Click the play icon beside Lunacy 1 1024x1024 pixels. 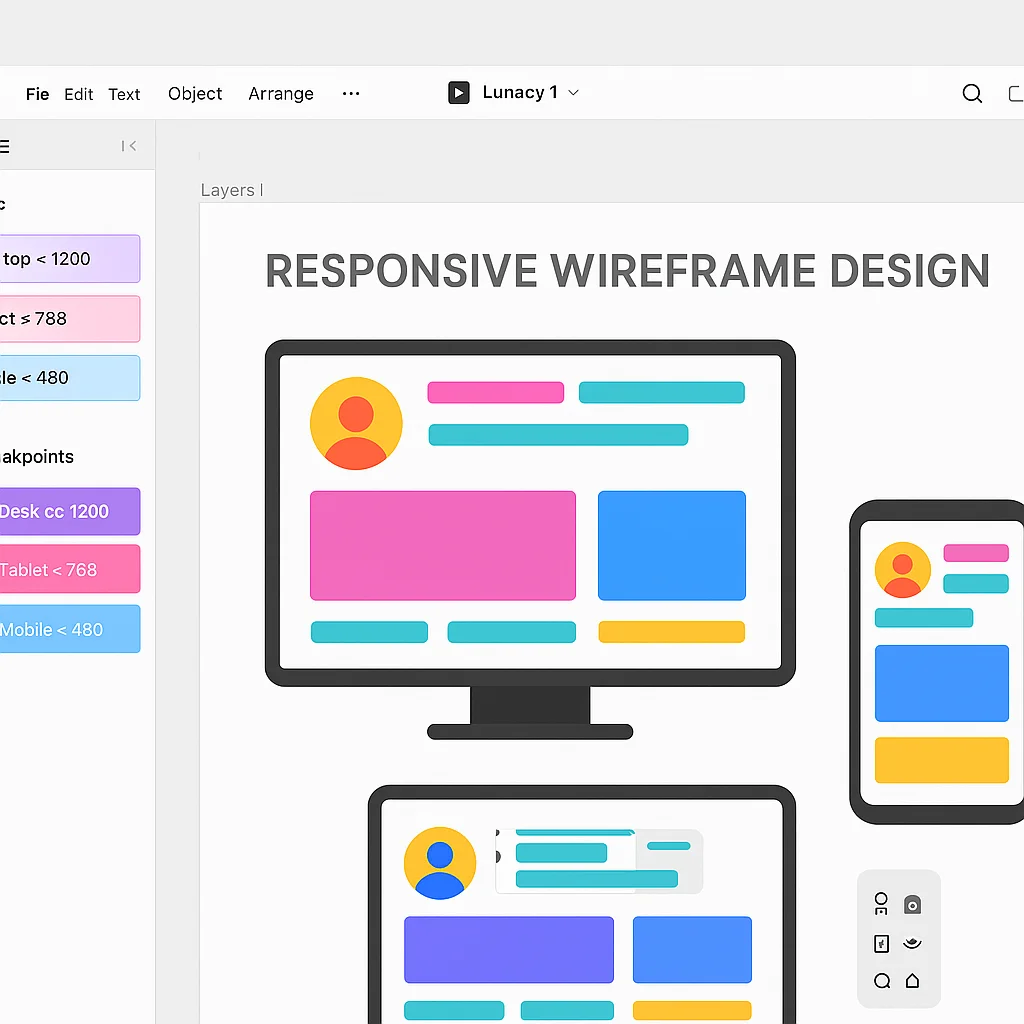point(458,92)
